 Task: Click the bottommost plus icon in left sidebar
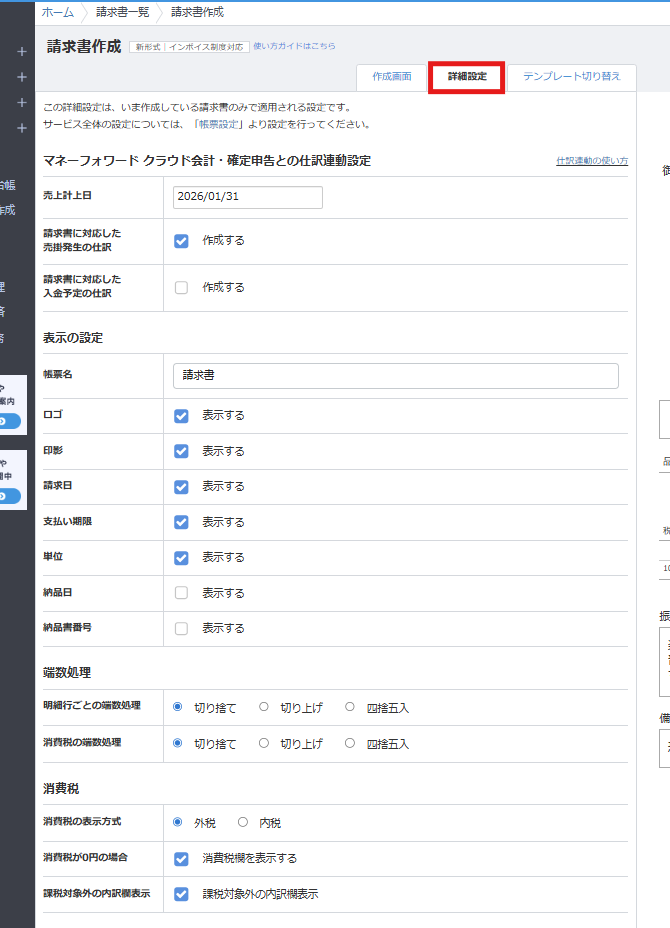[22, 128]
